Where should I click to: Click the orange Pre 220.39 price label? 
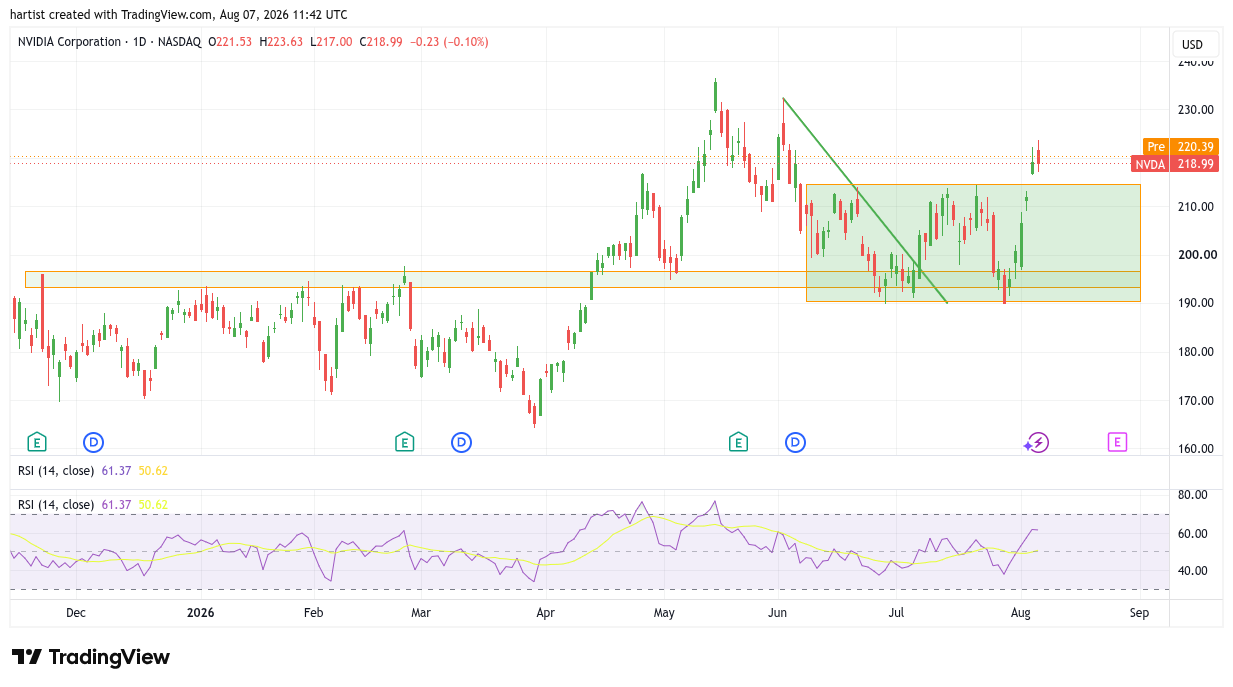coord(1181,147)
